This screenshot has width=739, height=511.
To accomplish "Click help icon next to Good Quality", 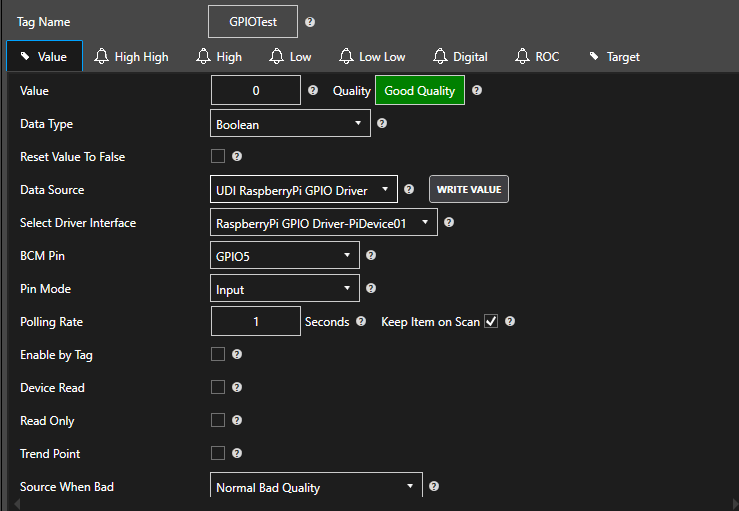I will coord(477,90).
